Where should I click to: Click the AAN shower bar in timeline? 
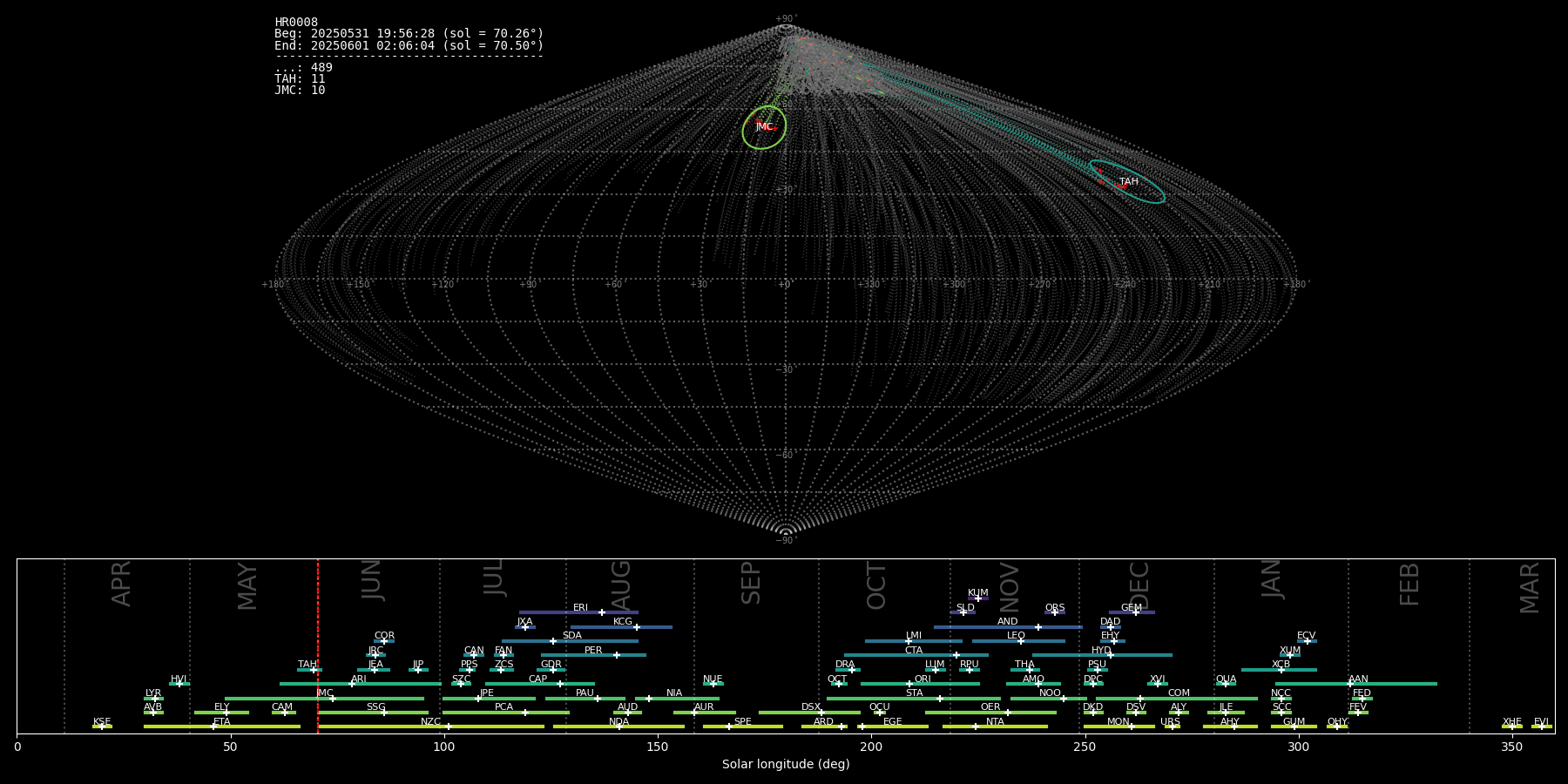coord(1356,684)
